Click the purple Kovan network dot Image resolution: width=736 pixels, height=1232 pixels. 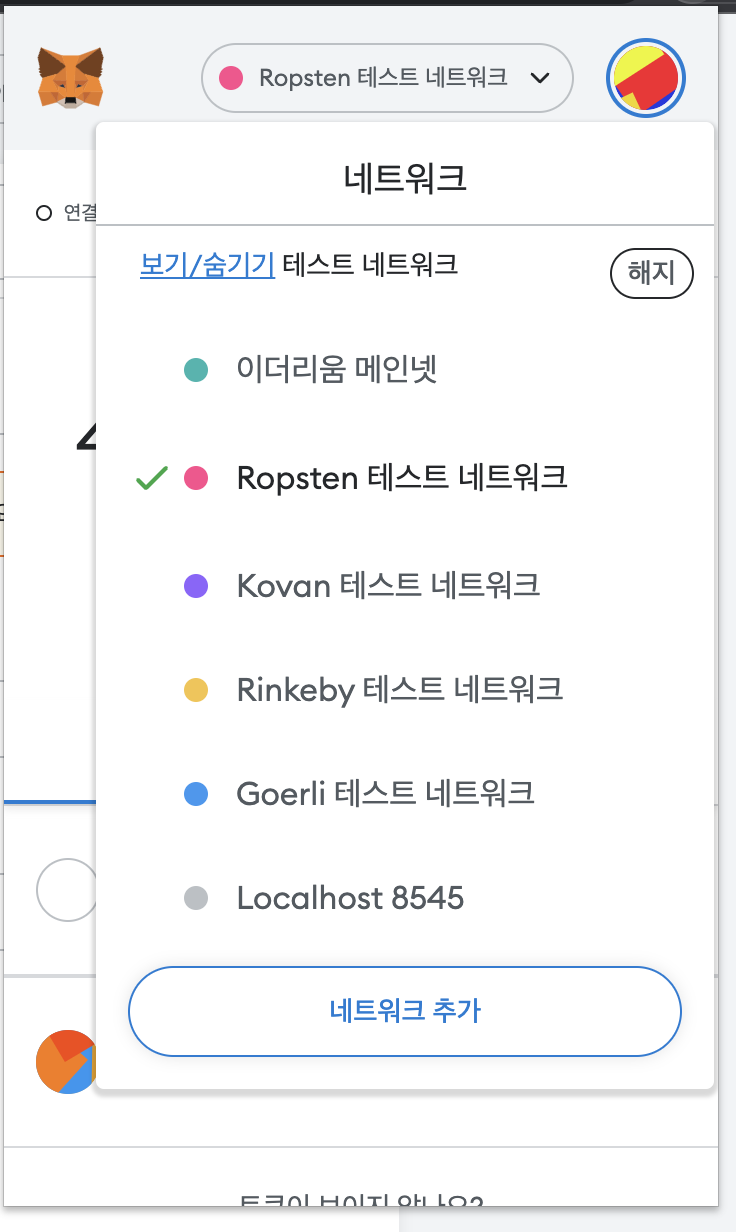click(196, 586)
